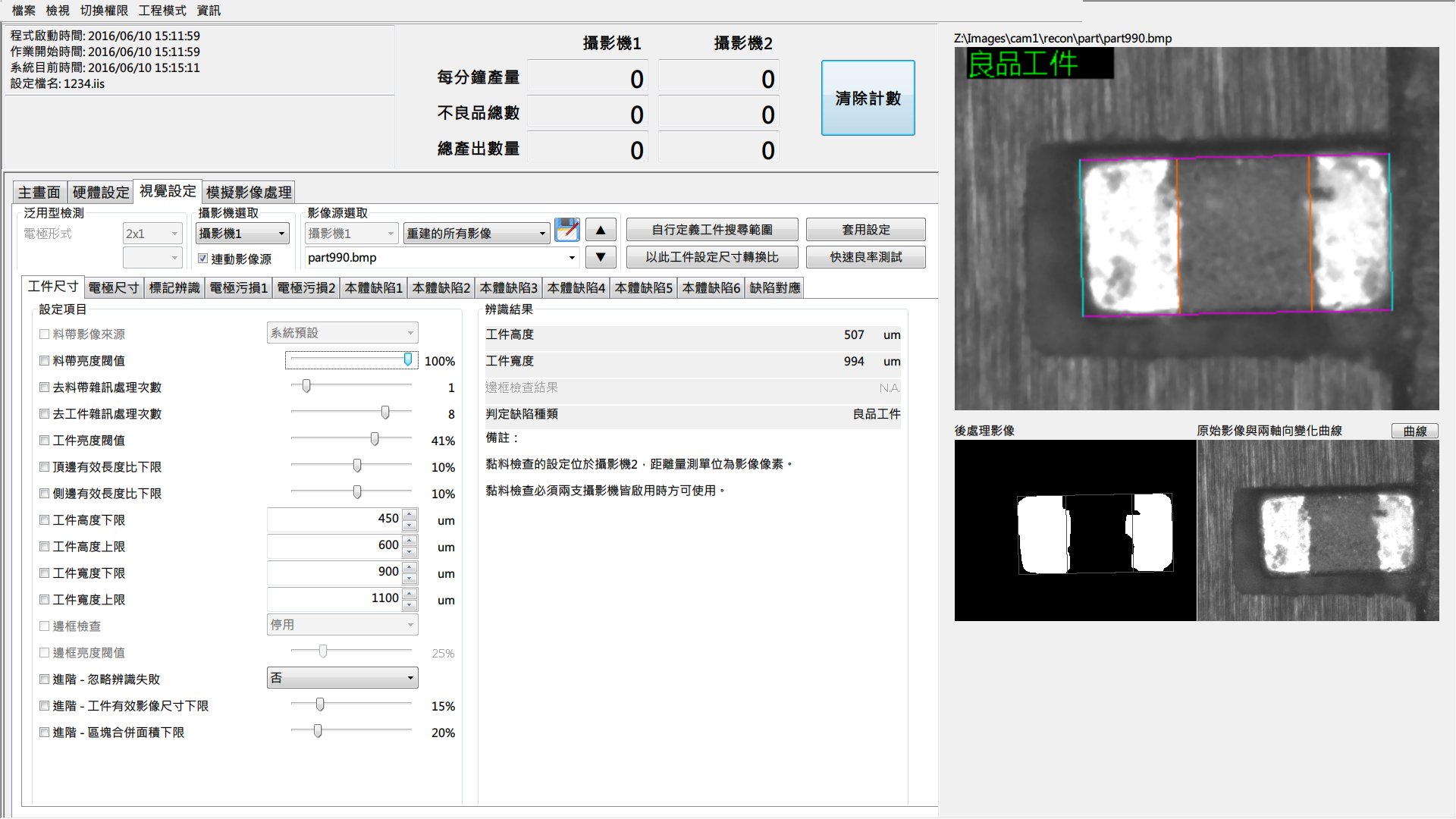Click 以此工件設定尺寸轉換比 button
This screenshot has height=819, width=1456.
point(712,257)
